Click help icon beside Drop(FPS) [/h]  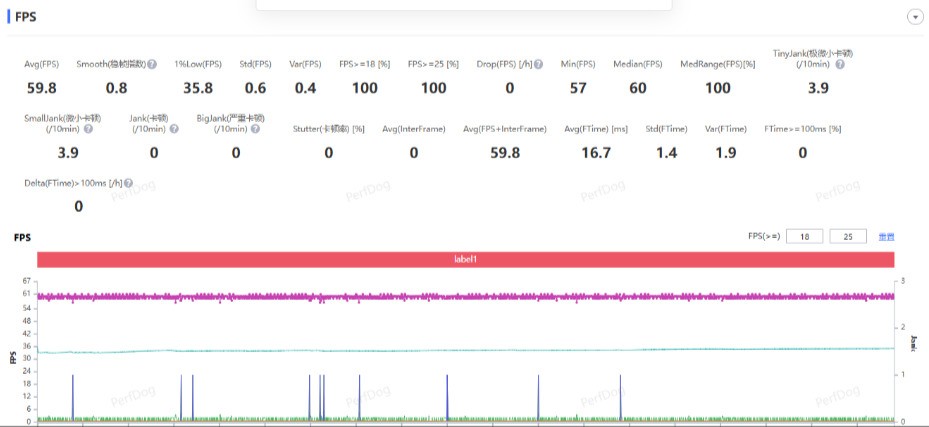[538, 65]
